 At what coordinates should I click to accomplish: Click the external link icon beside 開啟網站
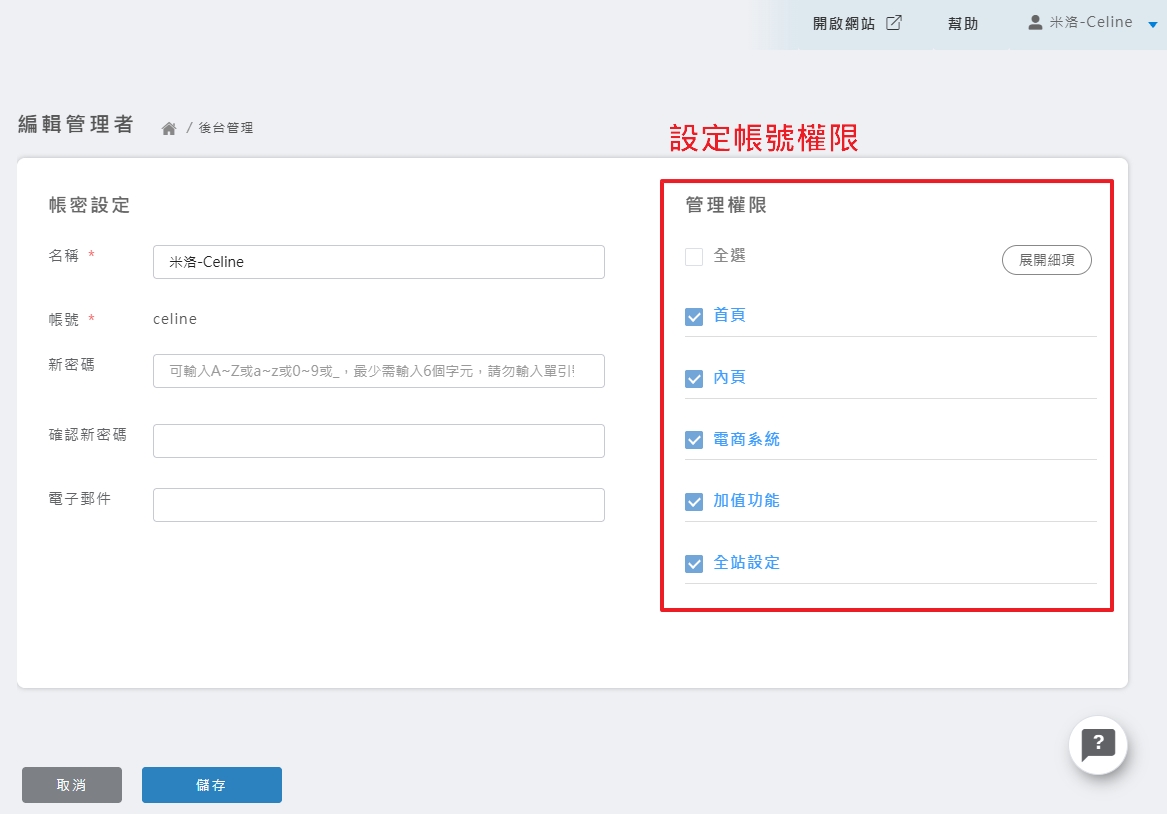pyautogui.click(x=894, y=23)
